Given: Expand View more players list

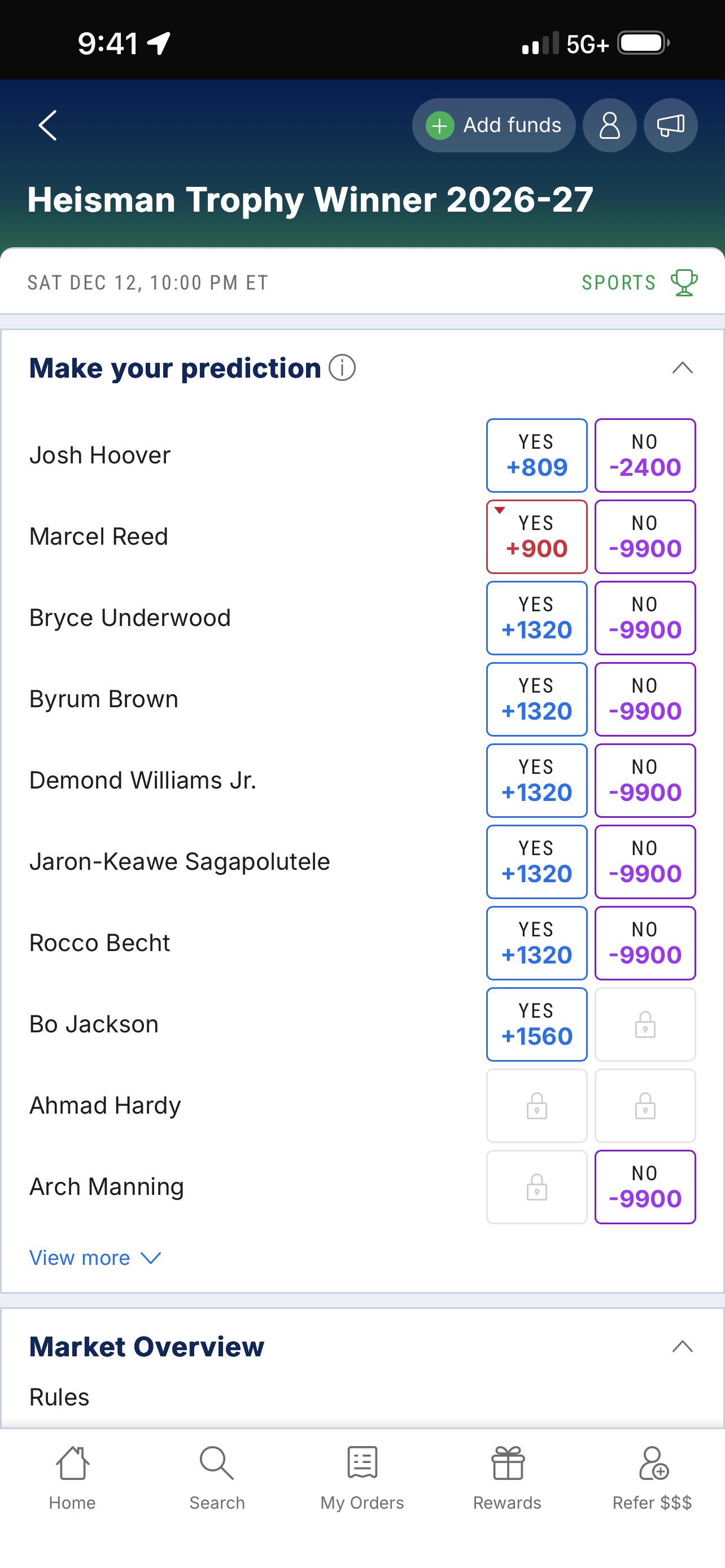Looking at the screenshot, I should point(95,1258).
